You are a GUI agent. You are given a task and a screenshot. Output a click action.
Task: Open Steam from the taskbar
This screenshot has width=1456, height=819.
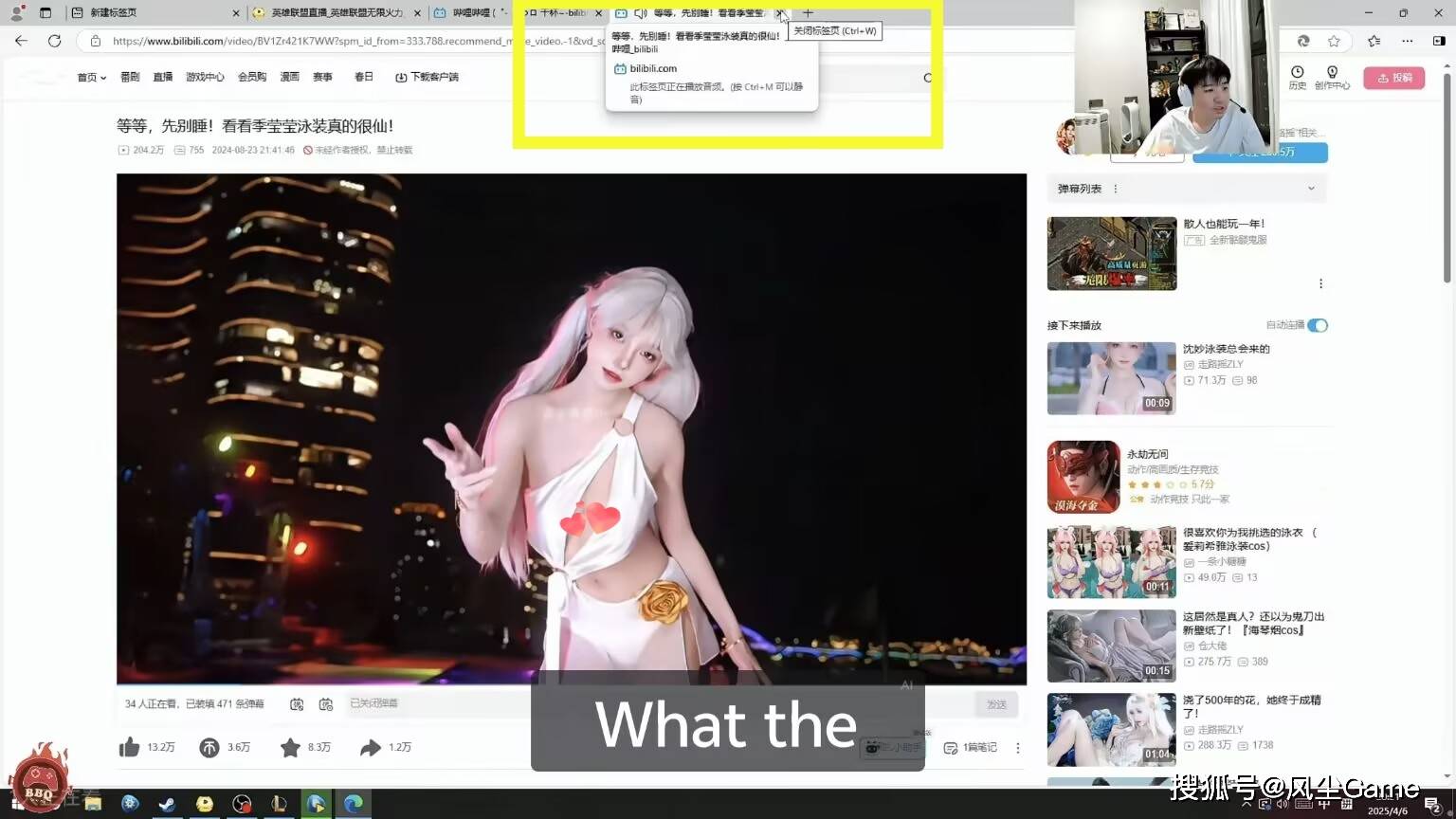167,804
